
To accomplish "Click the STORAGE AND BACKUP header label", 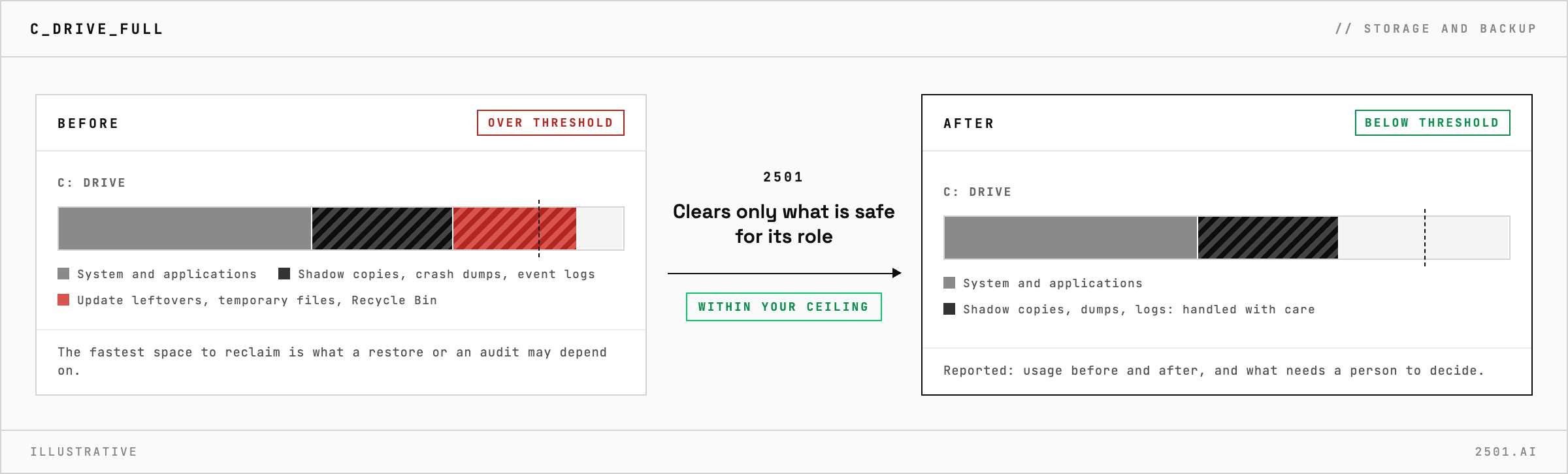I will 1436,29.
